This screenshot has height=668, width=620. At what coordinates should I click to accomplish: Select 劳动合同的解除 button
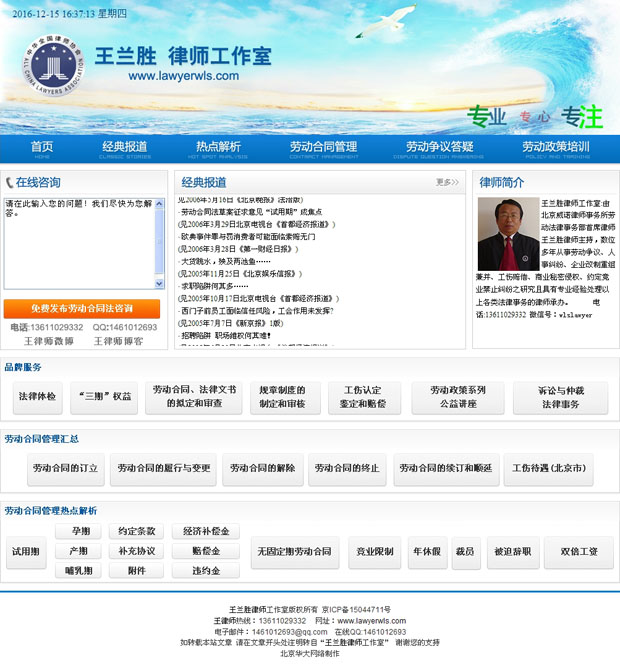point(262,468)
